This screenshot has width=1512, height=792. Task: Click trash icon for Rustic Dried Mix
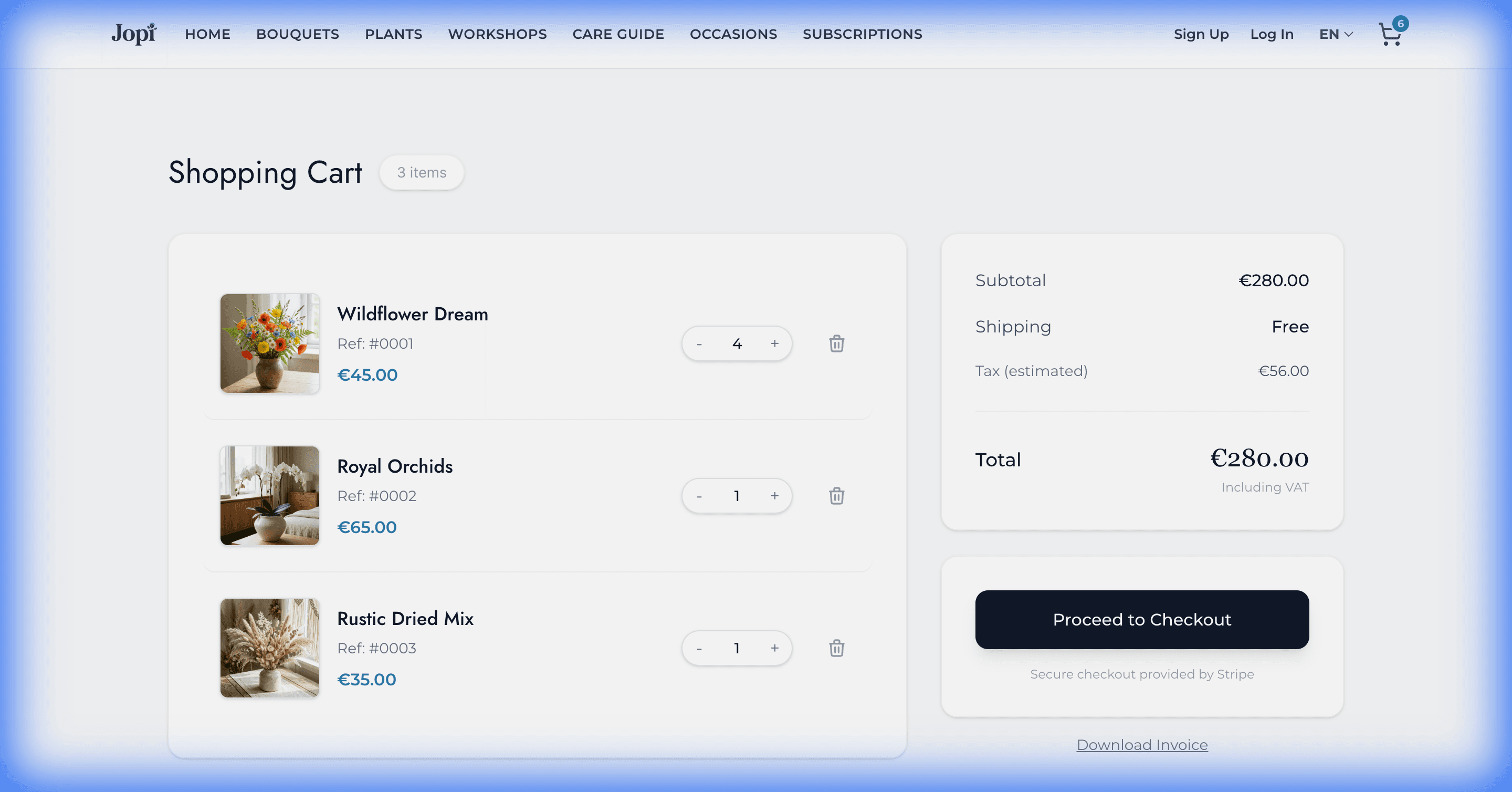pyautogui.click(x=836, y=648)
